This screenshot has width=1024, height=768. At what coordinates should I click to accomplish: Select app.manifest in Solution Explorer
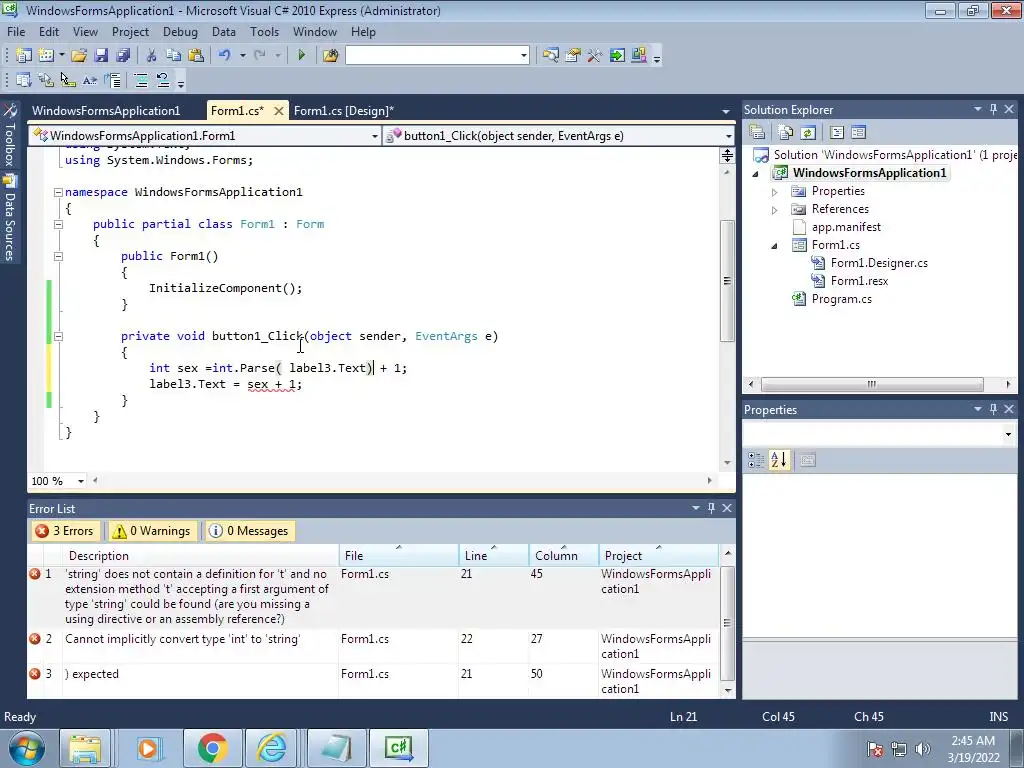[x=846, y=227]
